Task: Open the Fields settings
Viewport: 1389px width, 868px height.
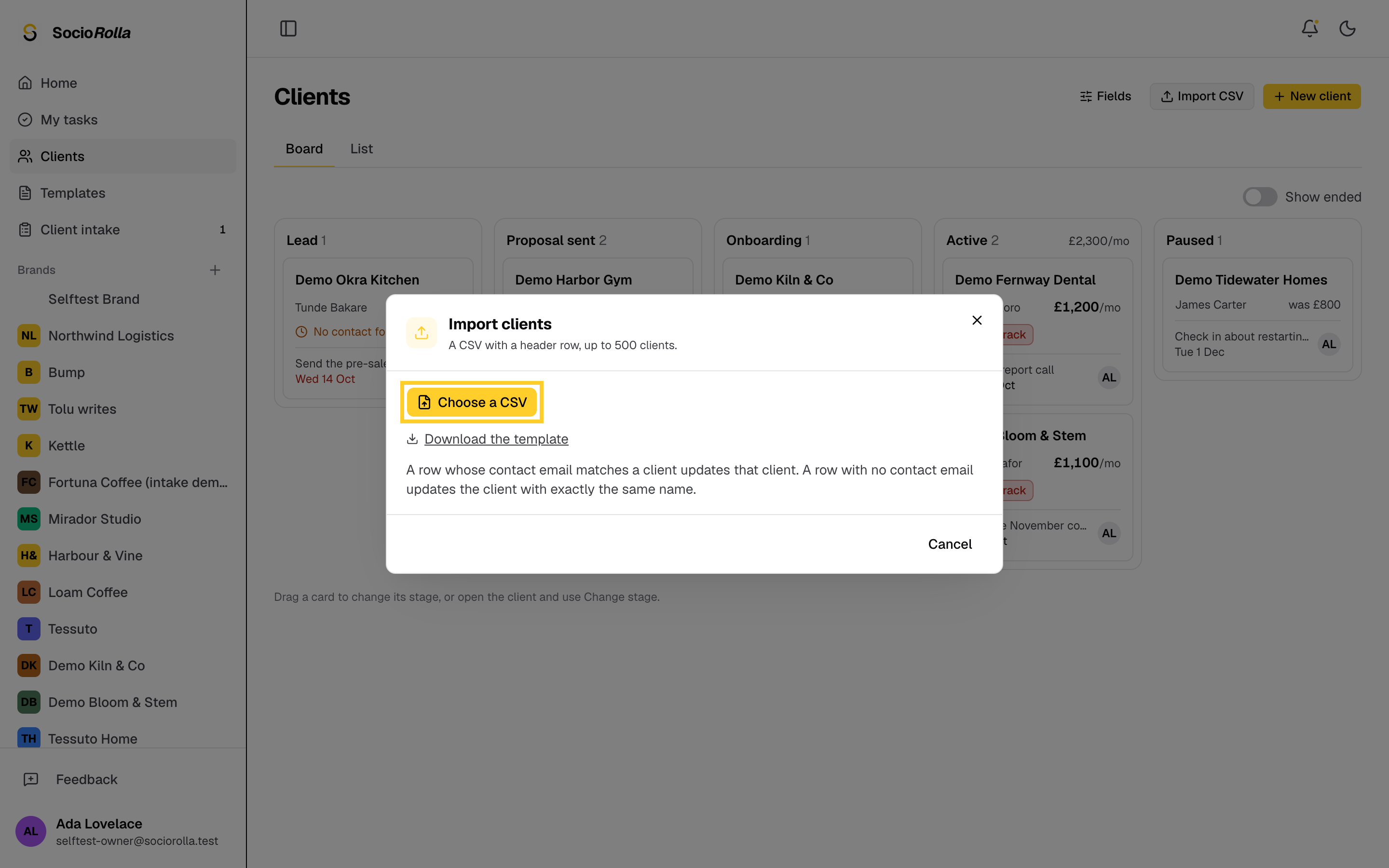Action: tap(1105, 96)
